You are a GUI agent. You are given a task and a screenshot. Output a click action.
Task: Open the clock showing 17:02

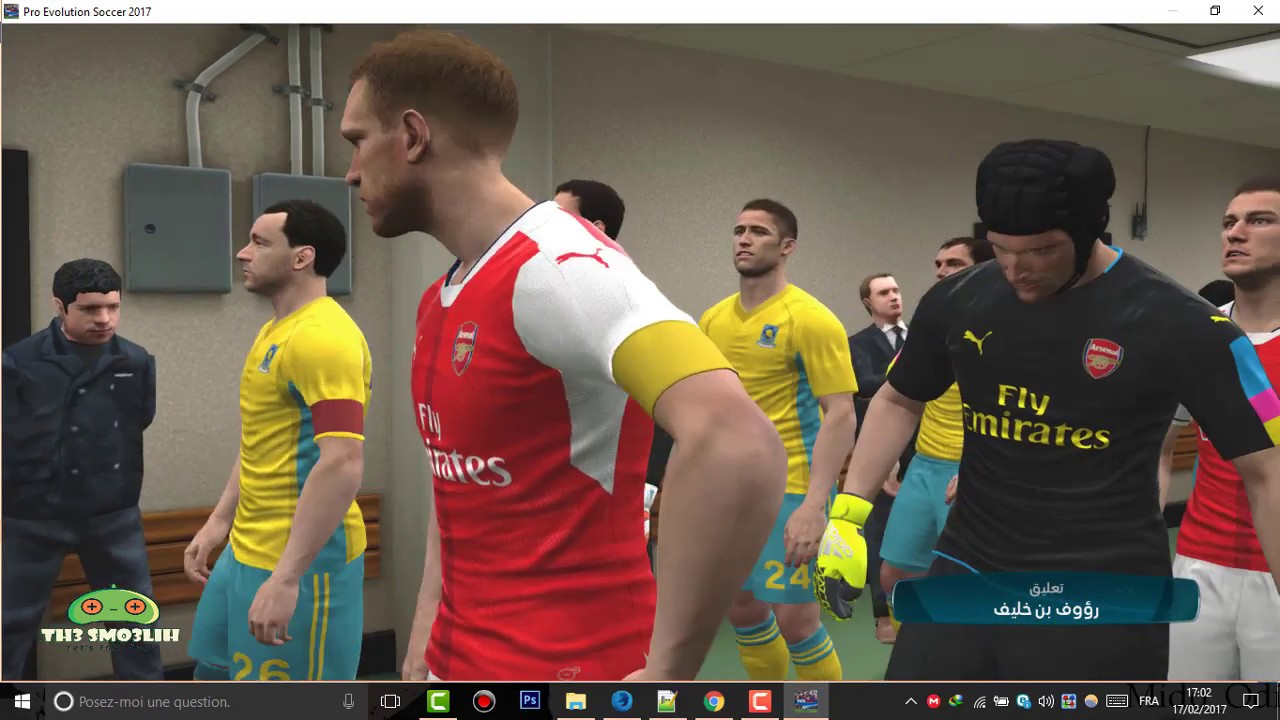[1198, 702]
